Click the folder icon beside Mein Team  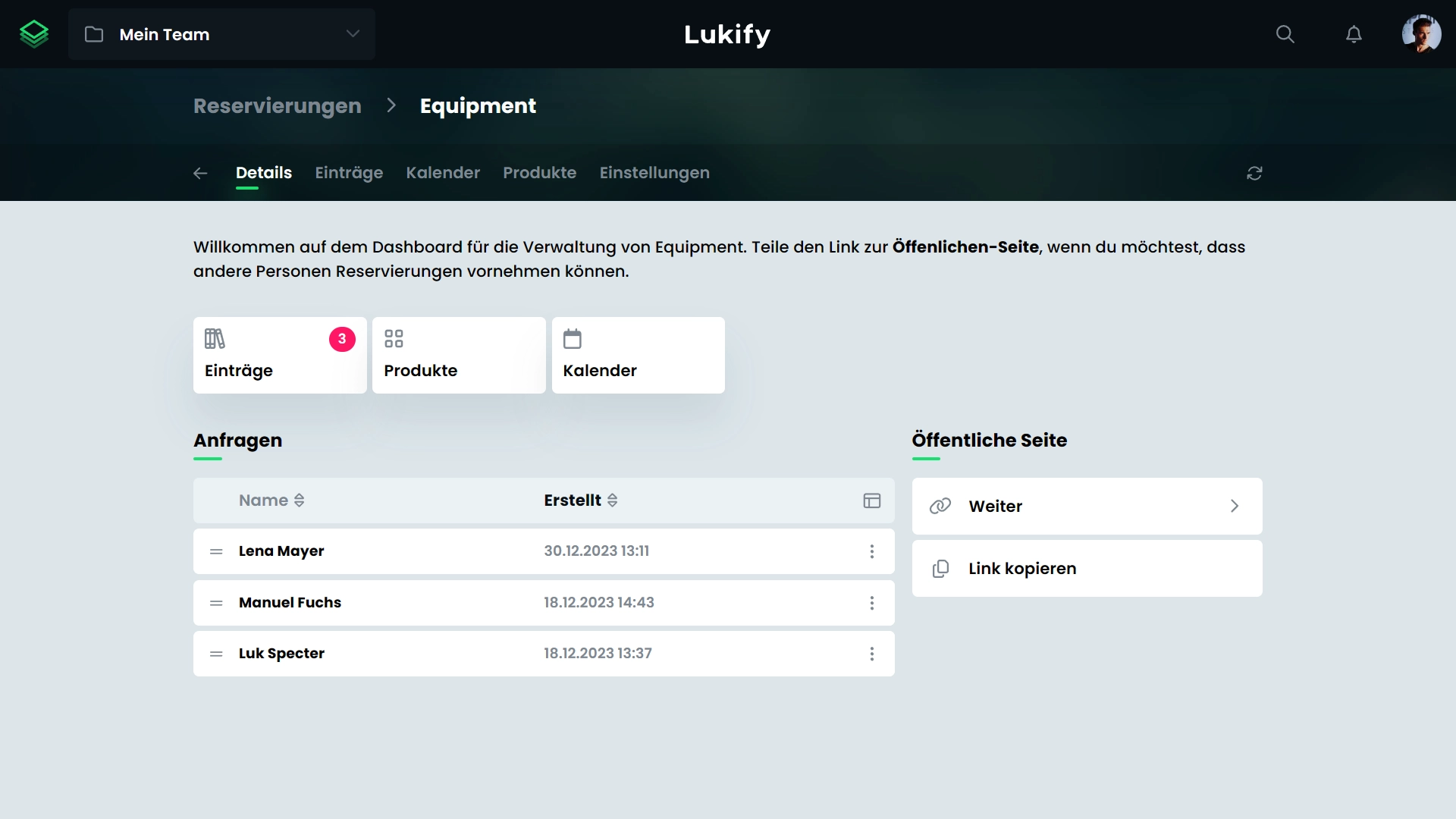(94, 34)
